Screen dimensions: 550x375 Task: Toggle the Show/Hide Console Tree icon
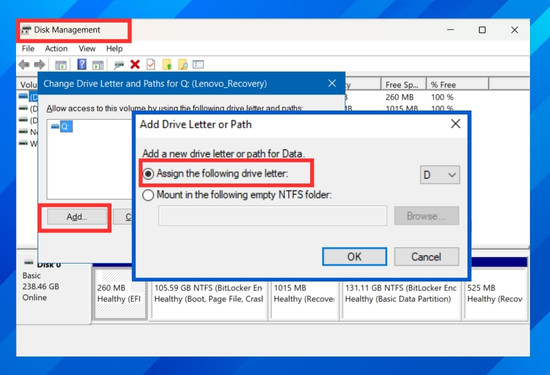tap(61, 65)
